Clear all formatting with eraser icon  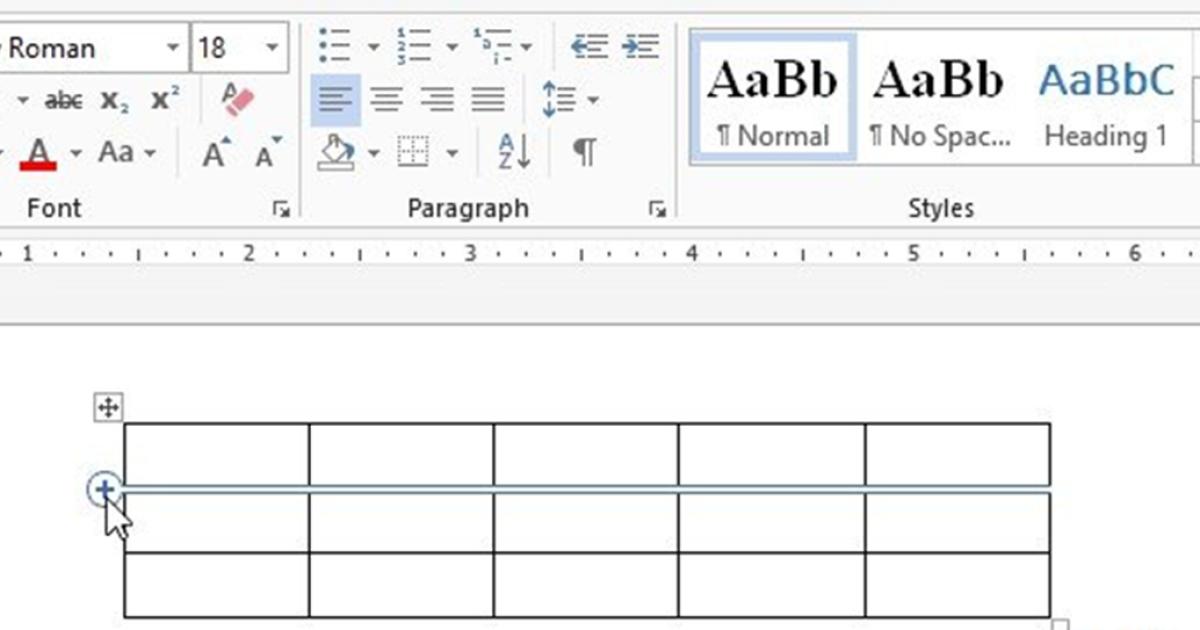coord(238,100)
